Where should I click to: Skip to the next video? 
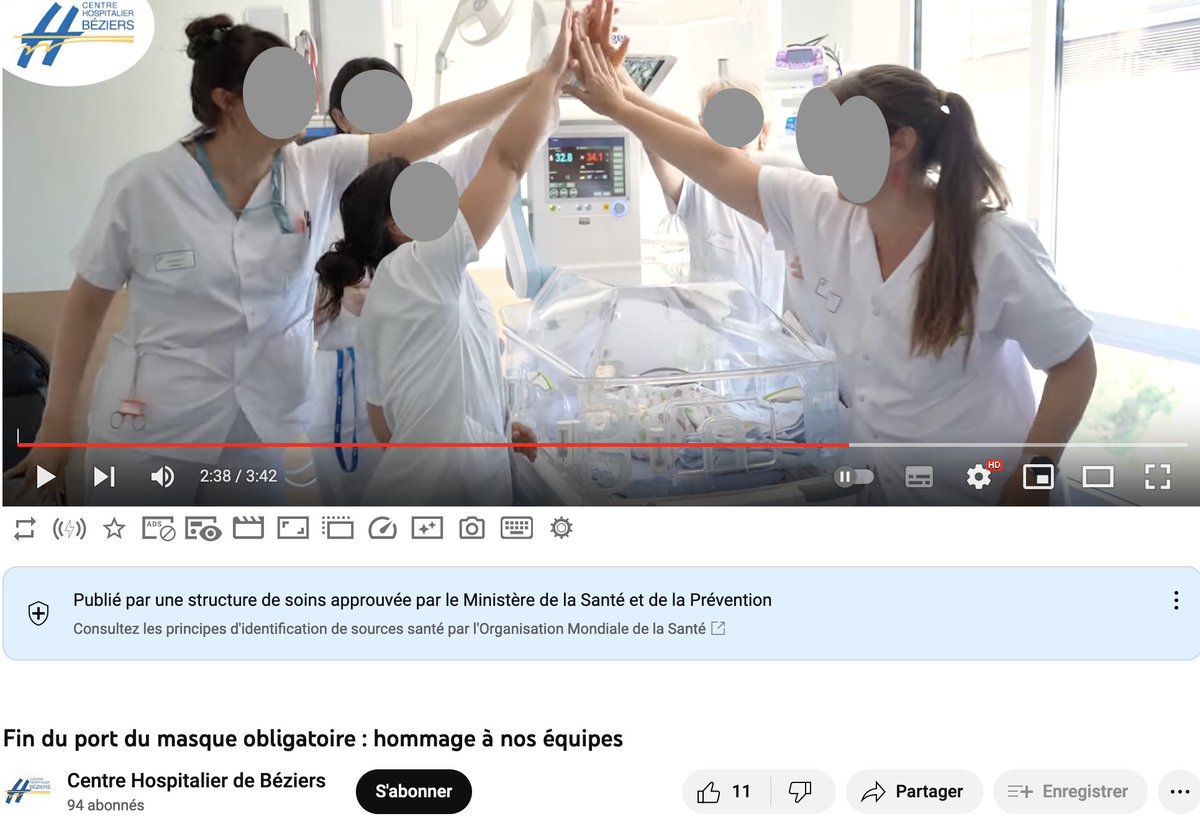[x=104, y=477]
